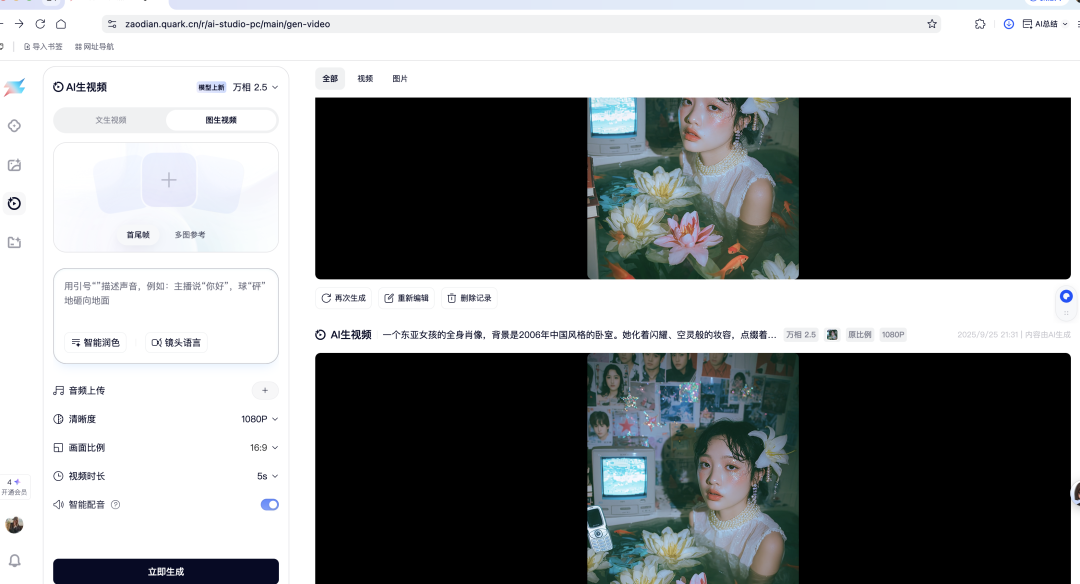Viewport: 1080px width, 584px height.
Task: Open the first generated video with goldfish
Action: click(693, 188)
